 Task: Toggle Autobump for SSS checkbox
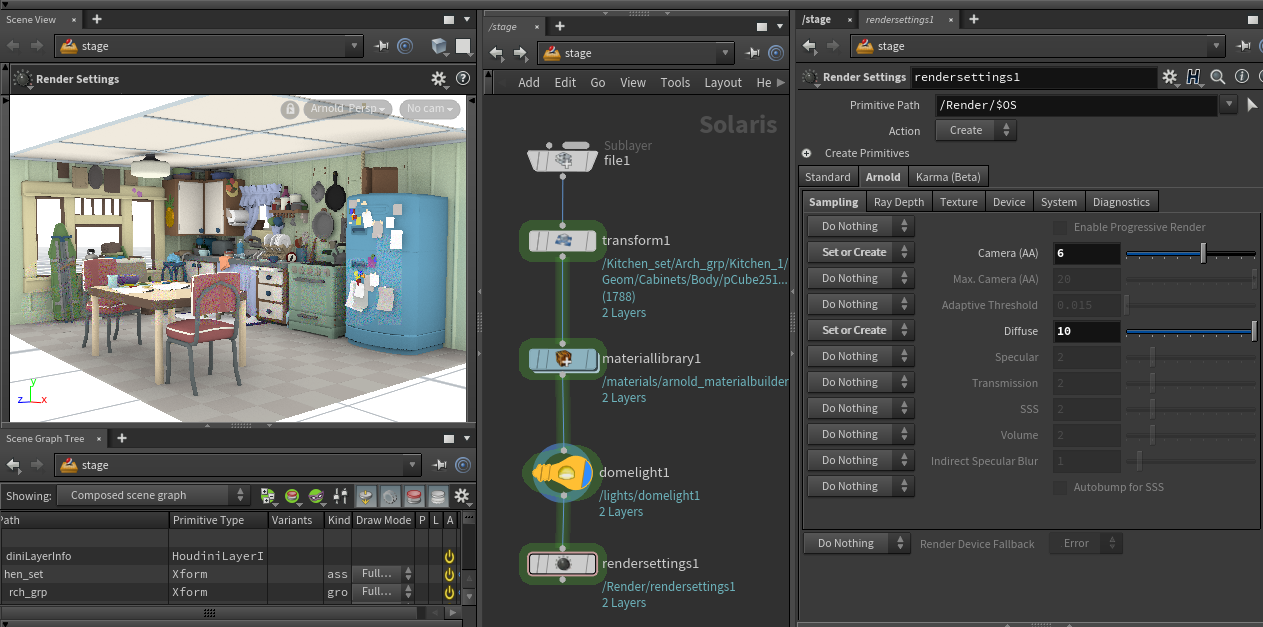click(x=1060, y=487)
